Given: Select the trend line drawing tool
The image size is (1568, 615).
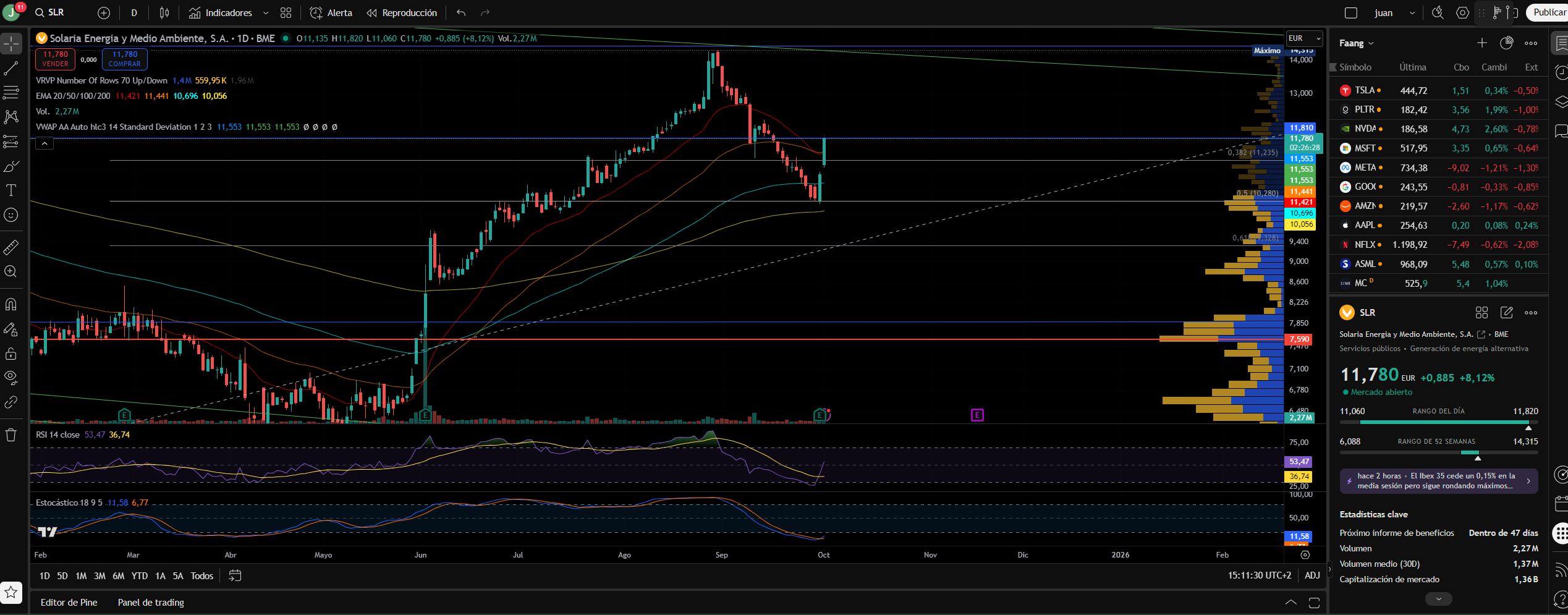Looking at the screenshot, I should tap(11, 68).
